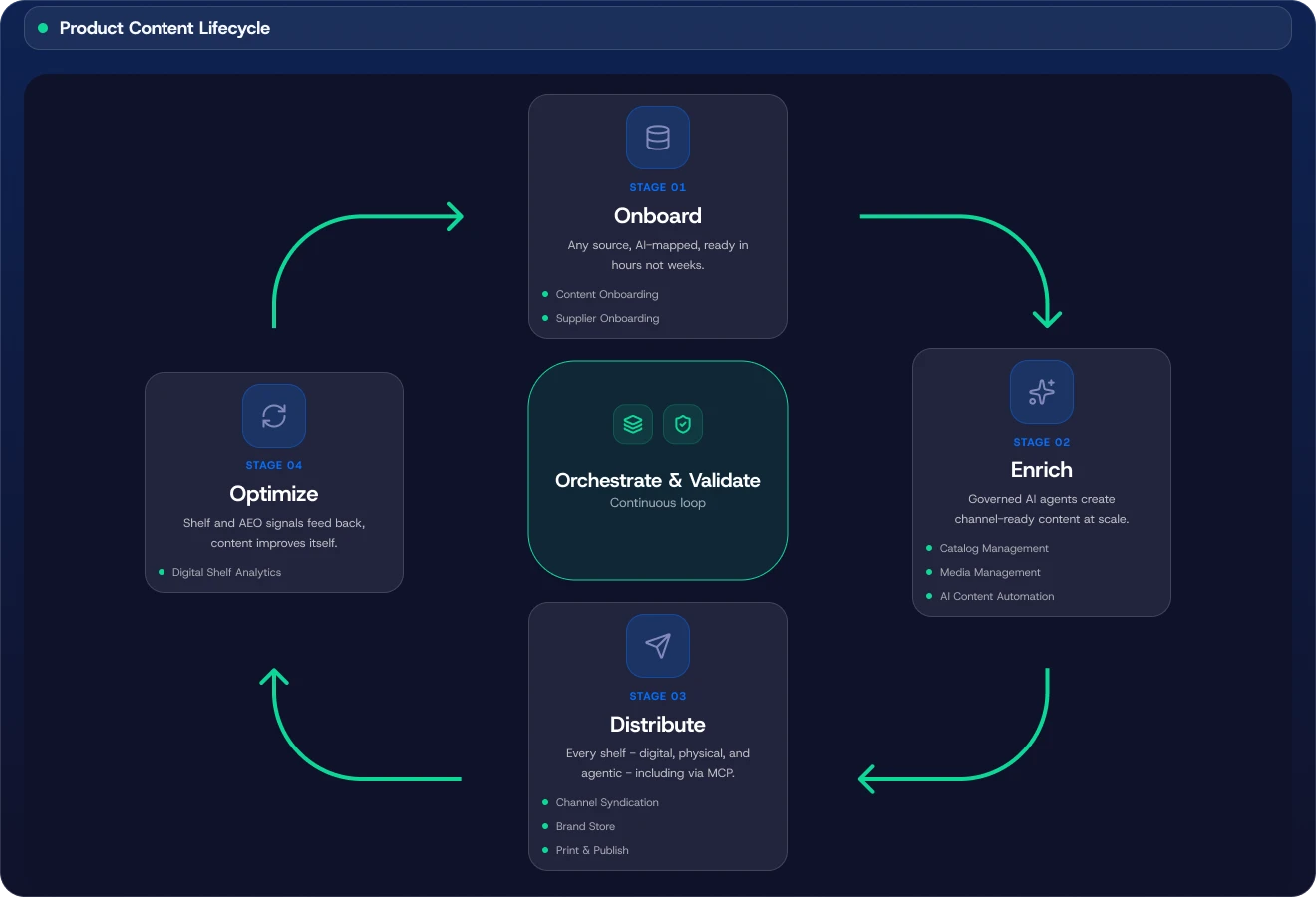
Task: Click 'Every shelf – digital, physical' description
Action: click(x=658, y=763)
